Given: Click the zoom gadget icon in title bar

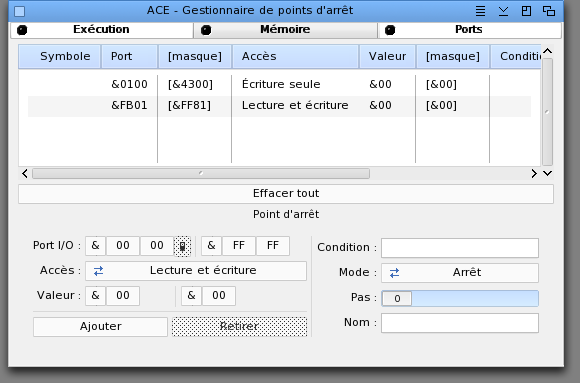Looking at the screenshot, I should [x=526, y=11].
